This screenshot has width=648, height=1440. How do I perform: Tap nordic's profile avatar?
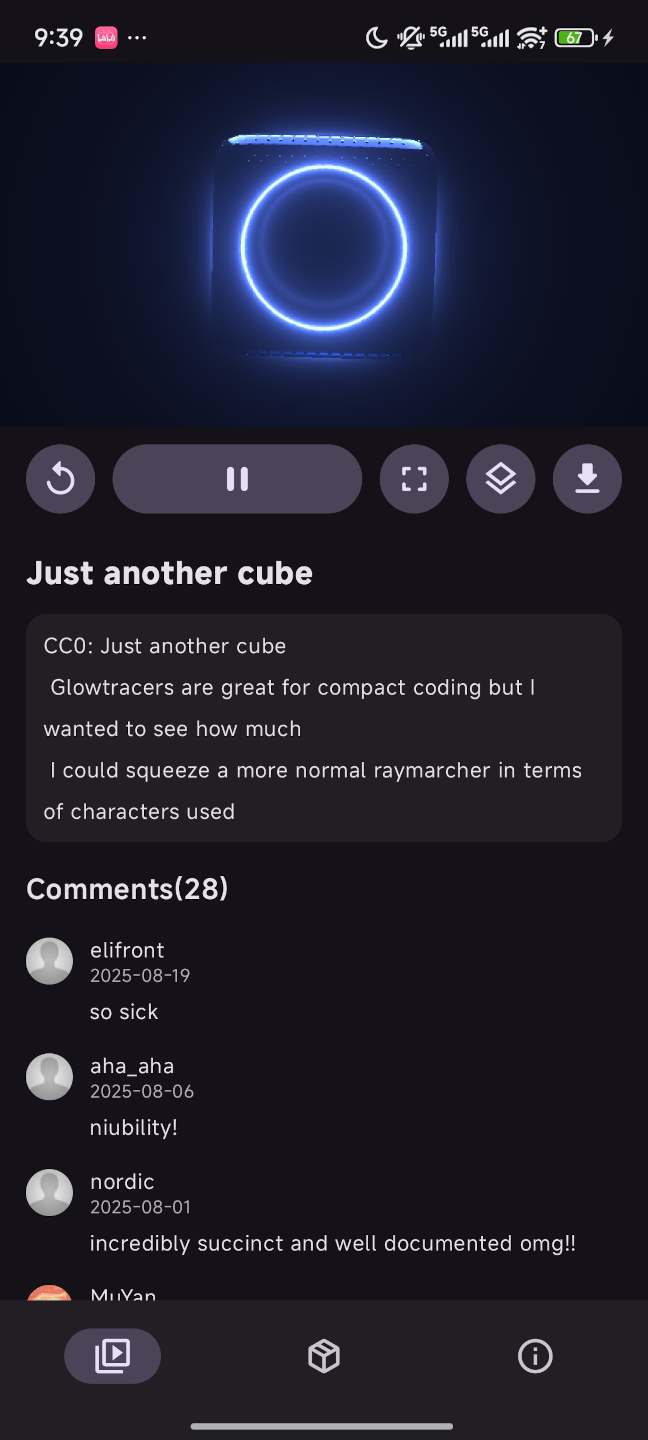(x=49, y=1193)
